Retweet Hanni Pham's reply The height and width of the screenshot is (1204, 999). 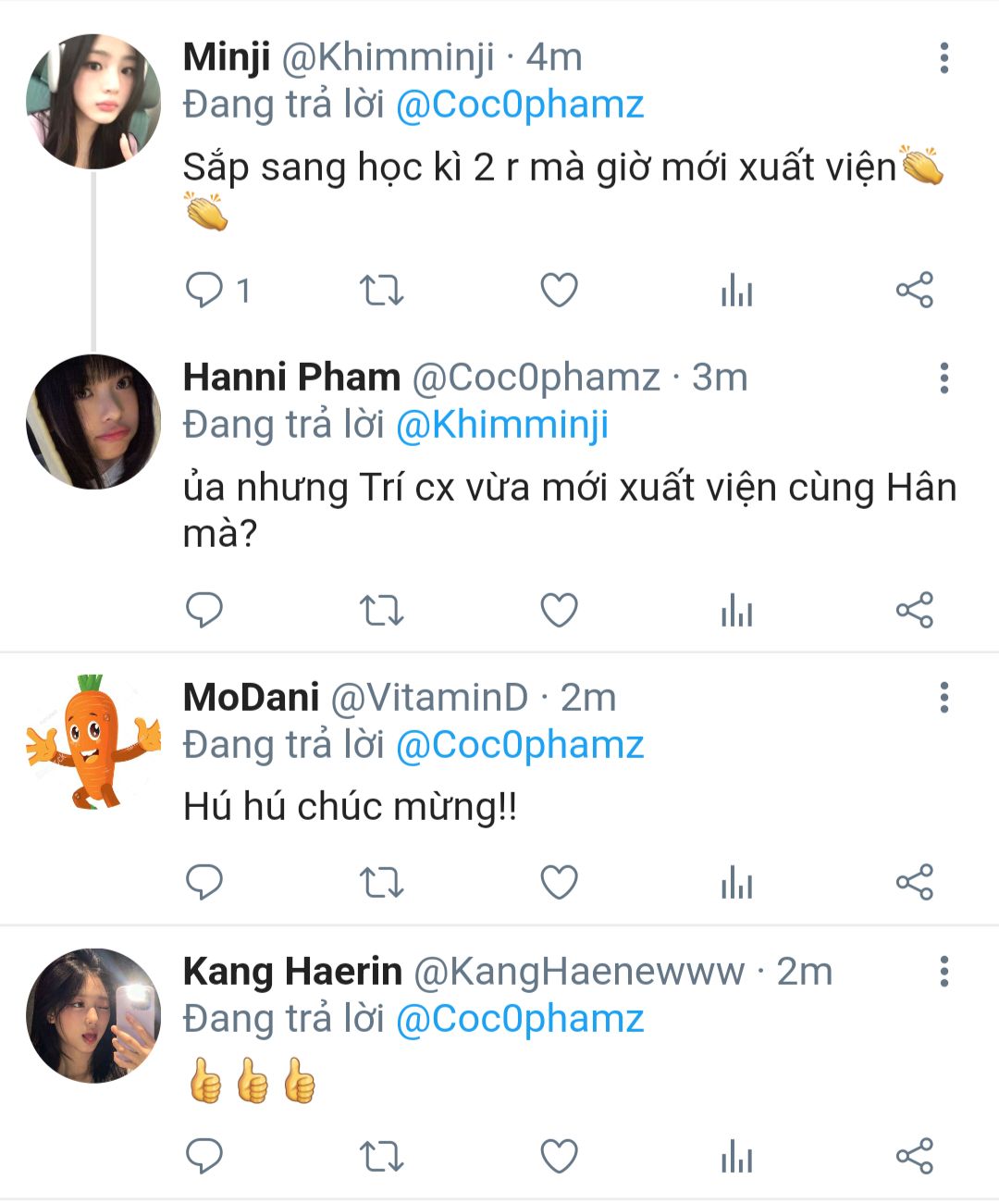[381, 611]
